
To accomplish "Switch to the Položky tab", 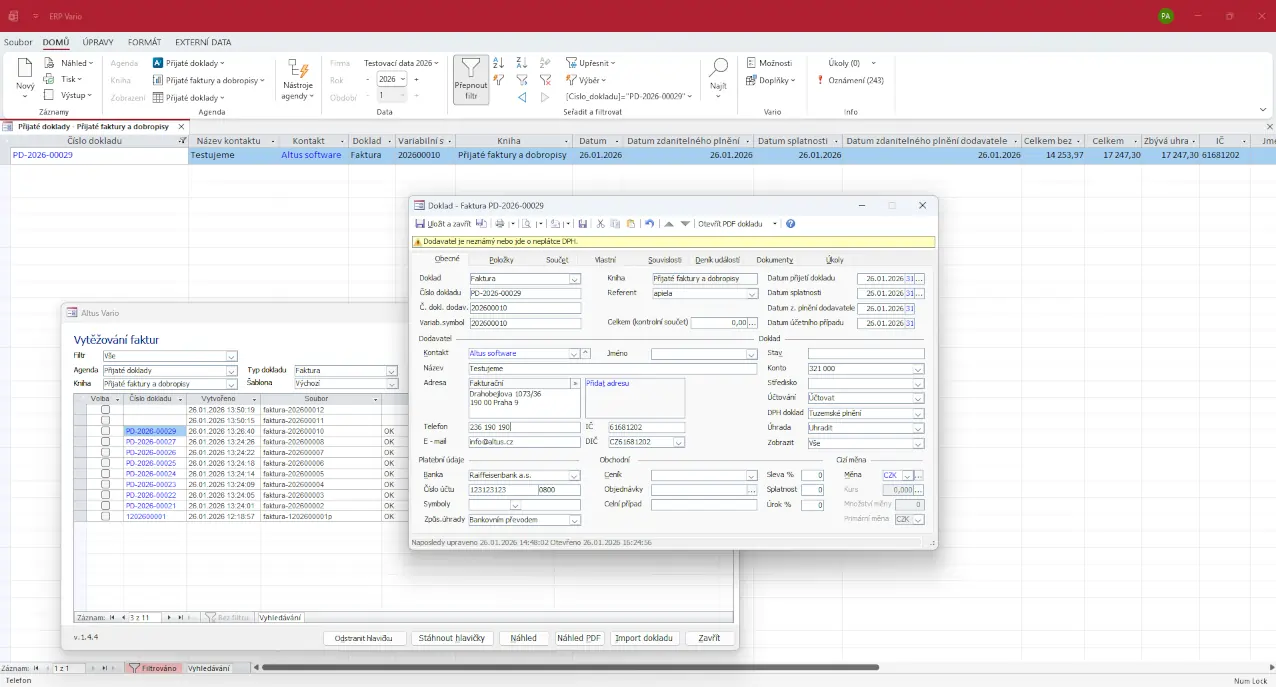I will (501, 260).
